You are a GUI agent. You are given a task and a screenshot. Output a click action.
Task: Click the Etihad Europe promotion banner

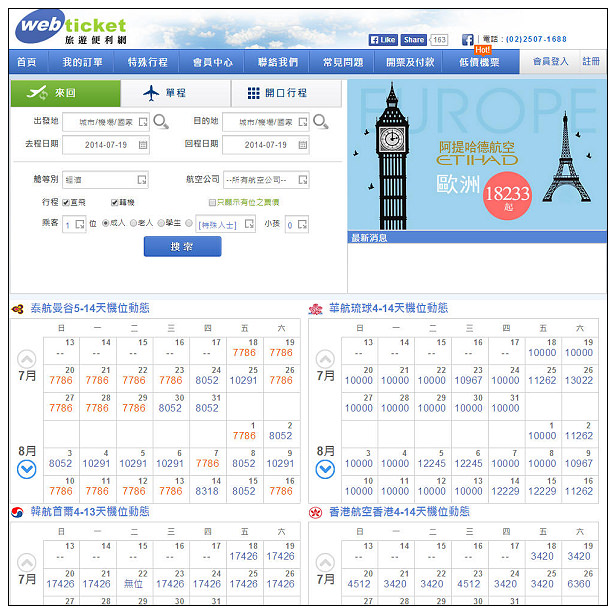(477, 155)
